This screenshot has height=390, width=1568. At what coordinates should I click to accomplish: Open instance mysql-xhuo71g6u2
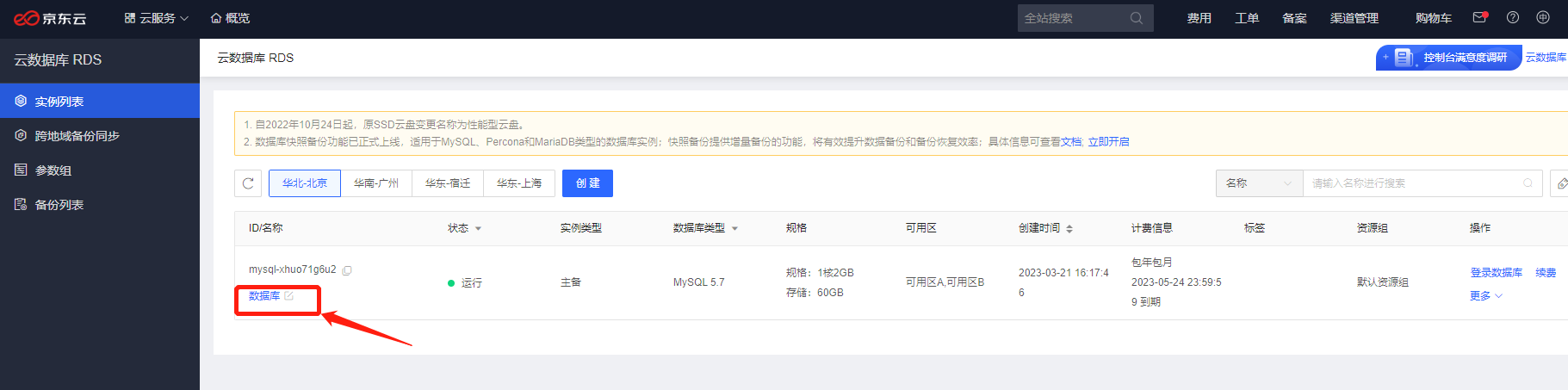pos(293,269)
